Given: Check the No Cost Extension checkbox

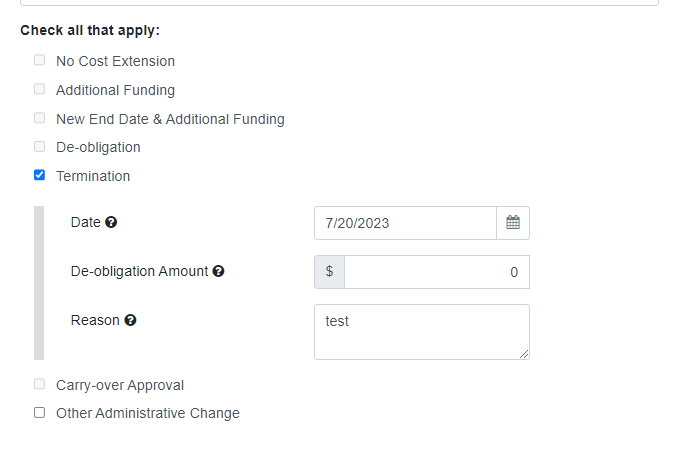Looking at the screenshot, I should coord(39,60).
